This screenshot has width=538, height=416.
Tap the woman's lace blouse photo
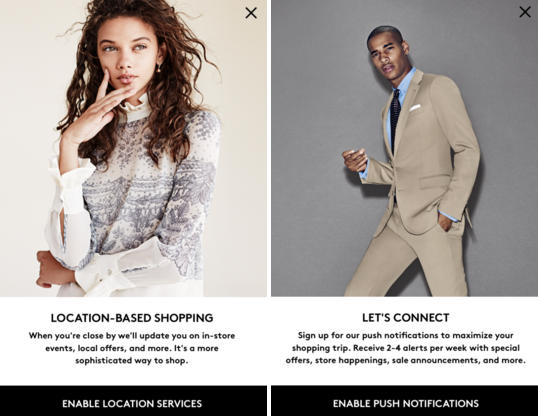click(x=133, y=148)
